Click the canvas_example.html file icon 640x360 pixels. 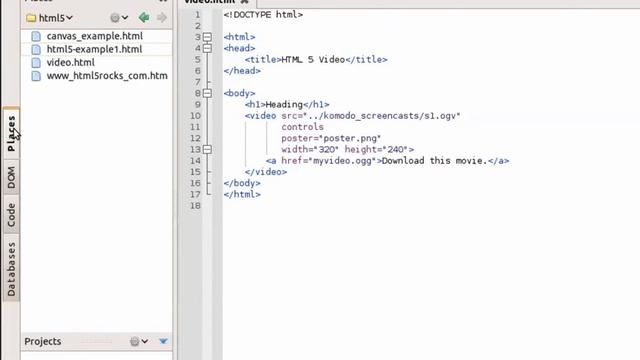tap(36, 36)
